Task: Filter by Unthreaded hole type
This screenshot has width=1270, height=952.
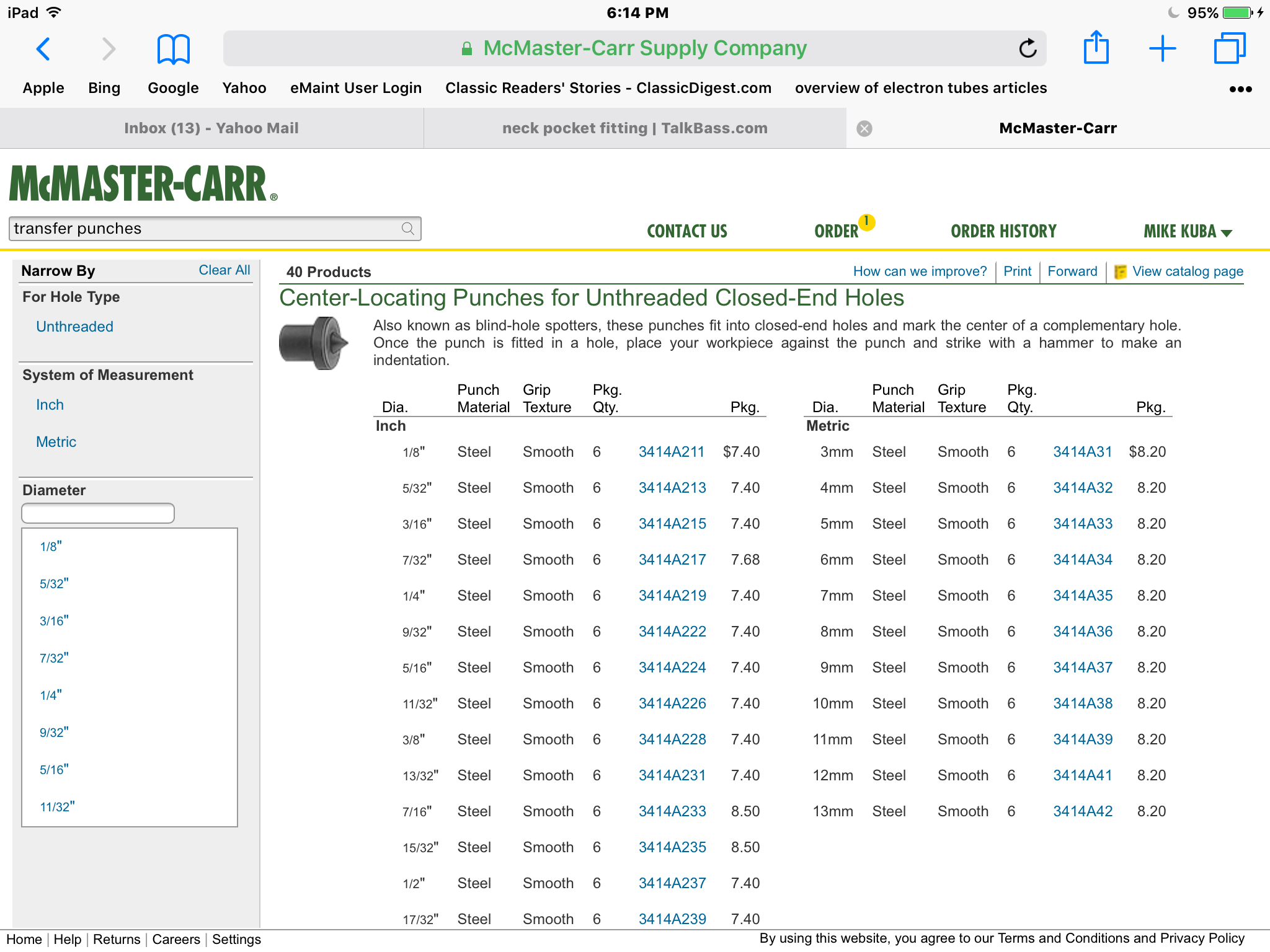Action: tap(74, 327)
